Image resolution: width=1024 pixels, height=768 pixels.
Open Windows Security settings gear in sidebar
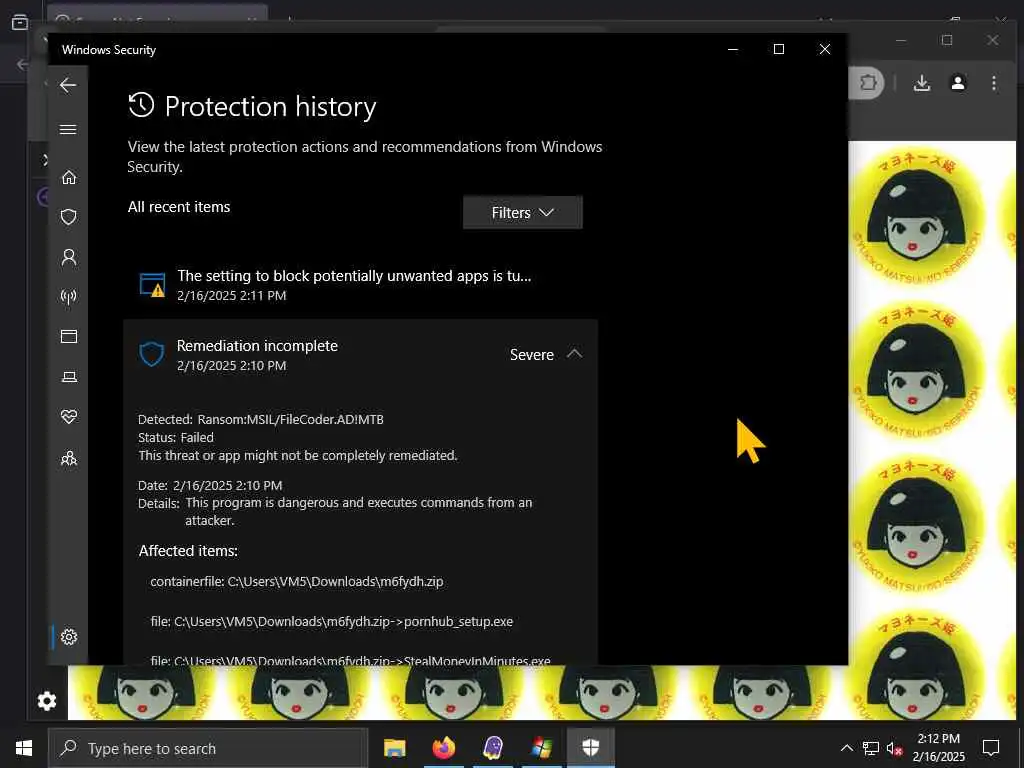[x=69, y=637]
